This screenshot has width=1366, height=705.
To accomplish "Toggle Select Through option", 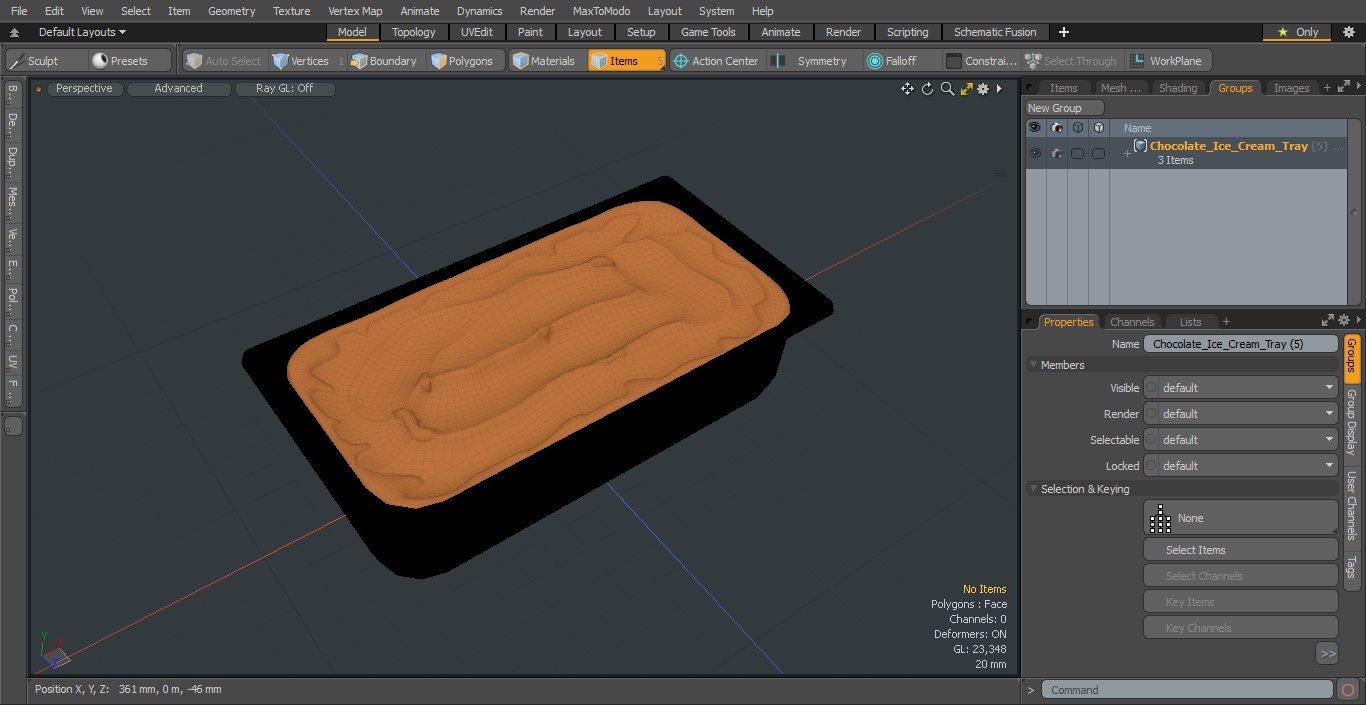I will tap(1071, 61).
